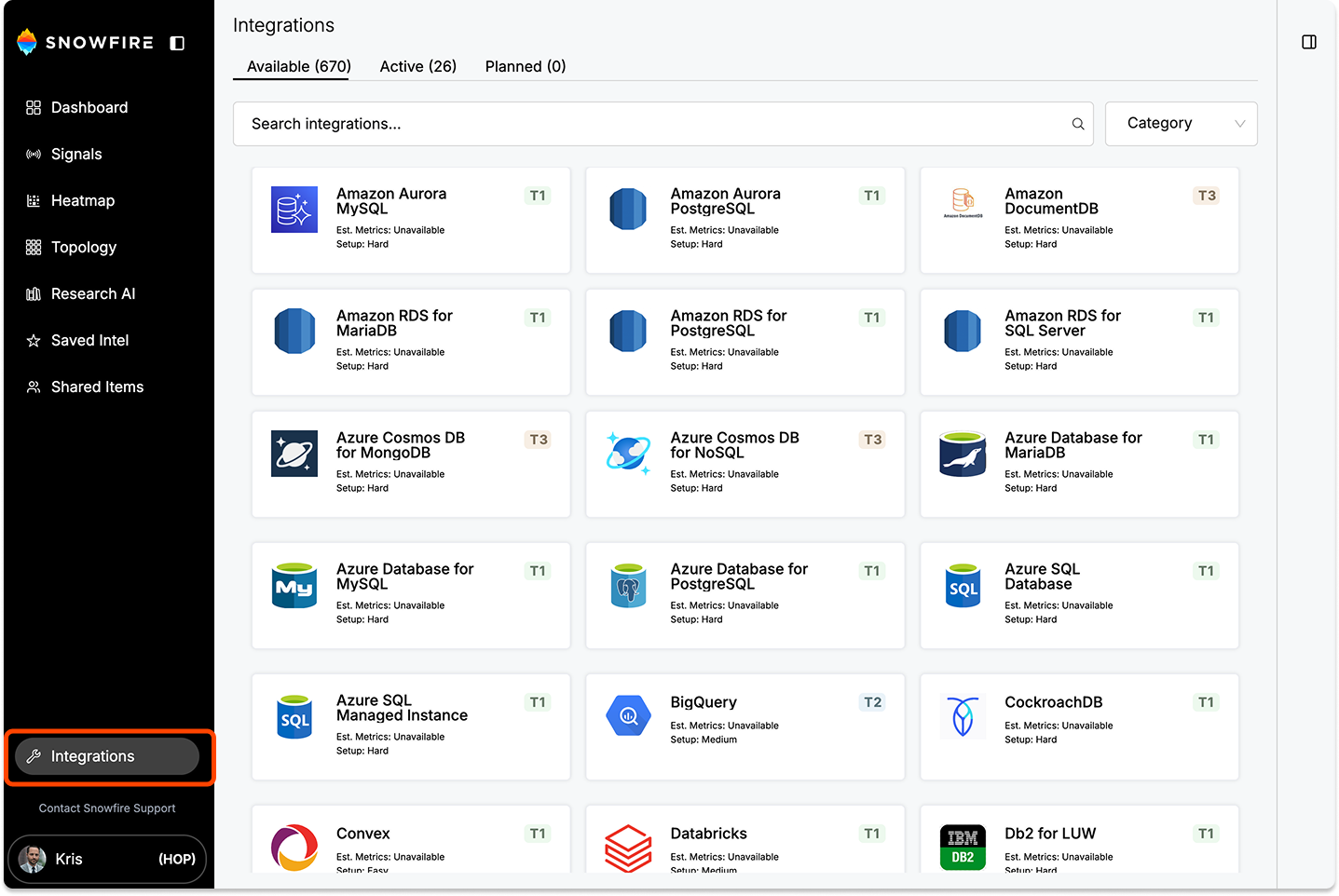Image resolution: width=1339 pixels, height=896 pixels.
Task: Click the CockroachDB logo
Action: pyautogui.click(x=963, y=716)
